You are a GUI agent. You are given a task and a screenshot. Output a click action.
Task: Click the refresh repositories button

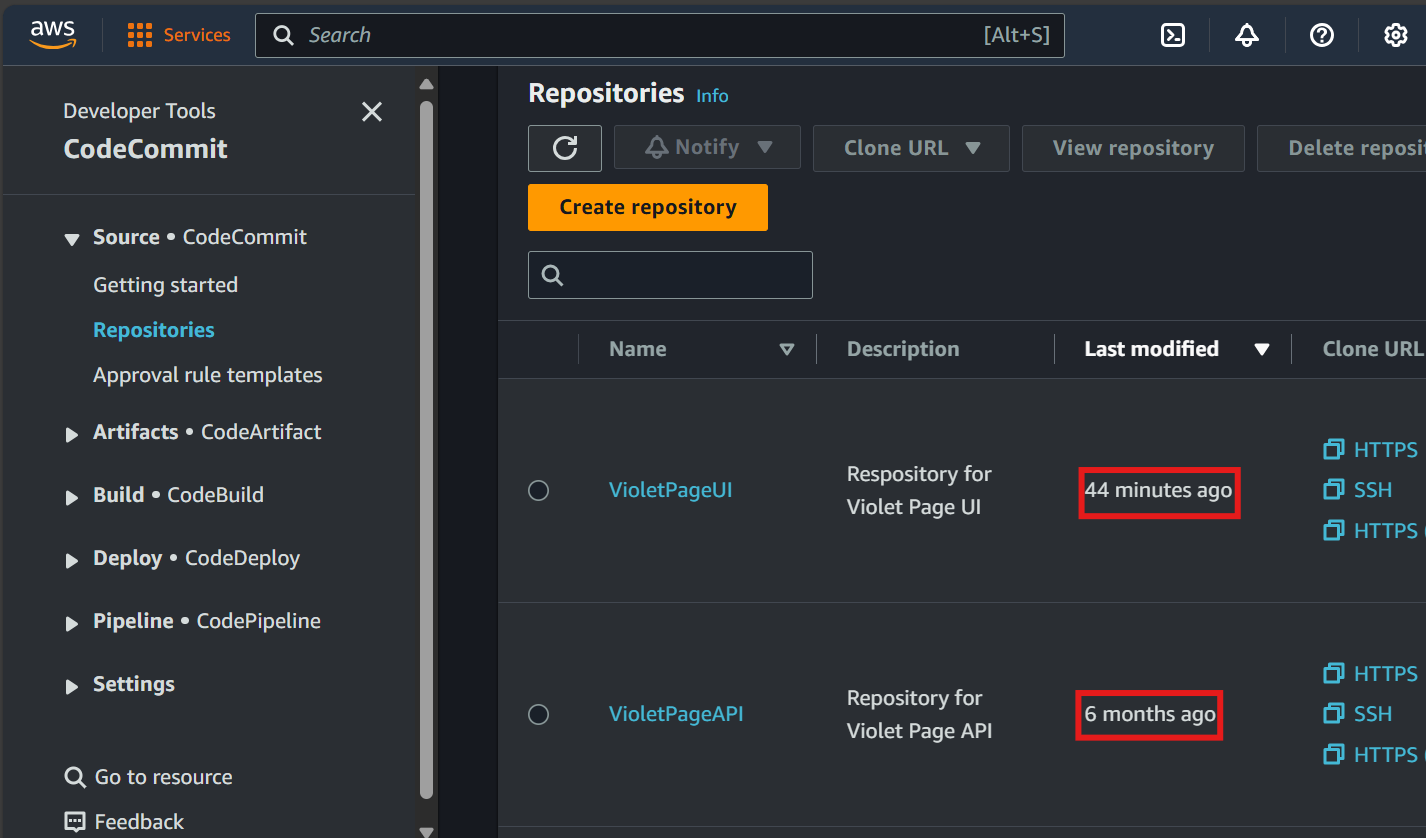coord(565,148)
